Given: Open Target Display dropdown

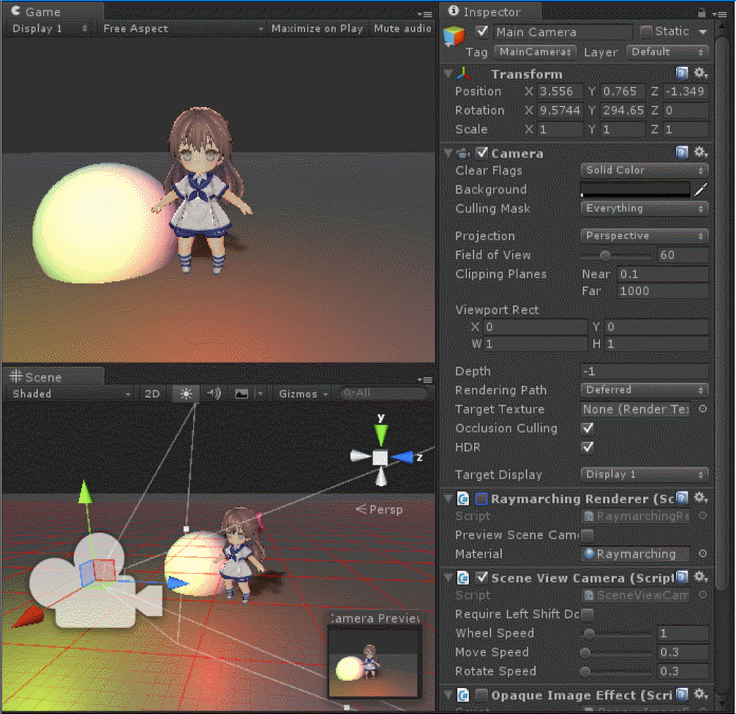Looking at the screenshot, I should click(644, 474).
